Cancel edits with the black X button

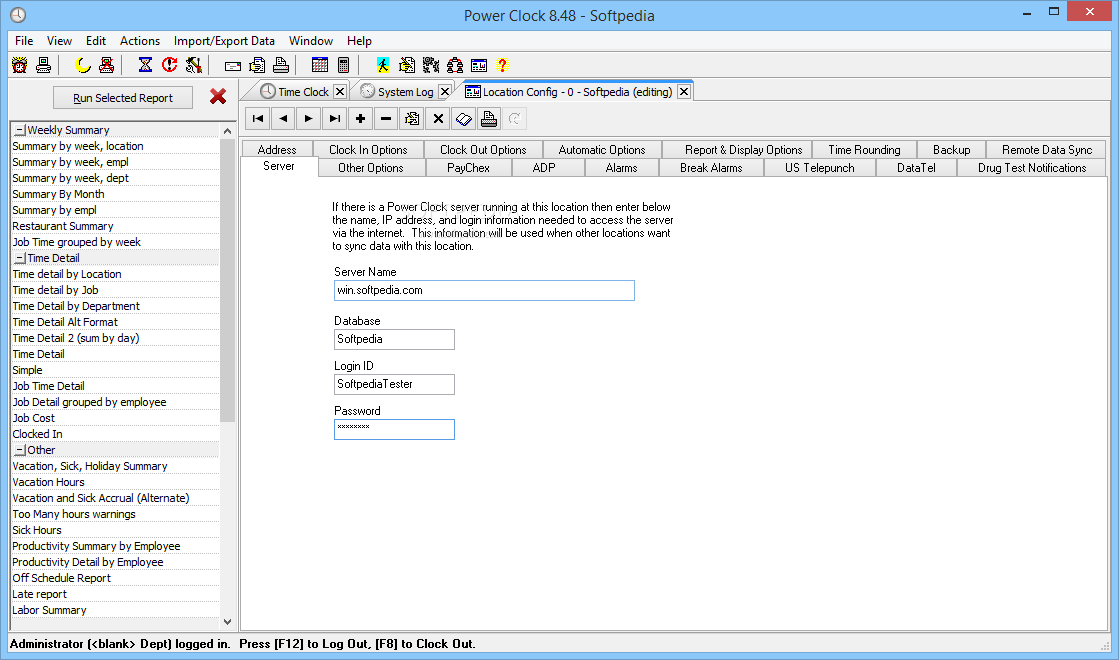click(438, 118)
